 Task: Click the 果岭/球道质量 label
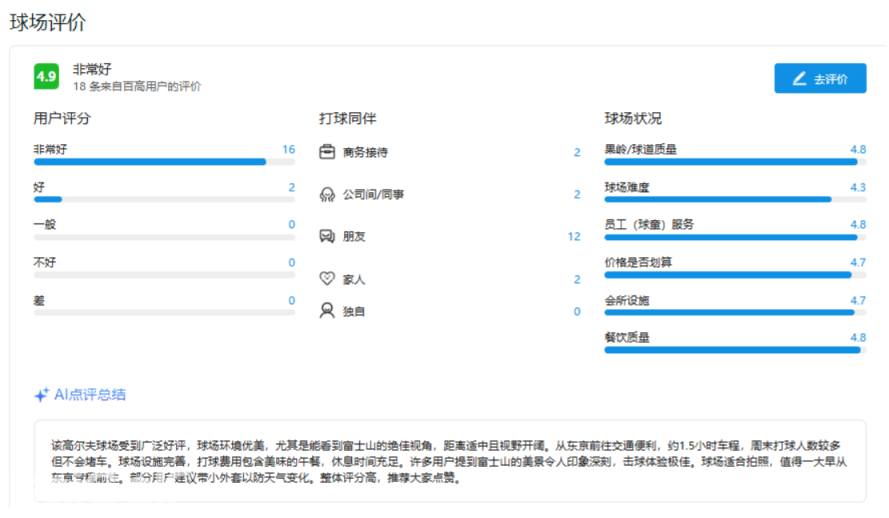pyautogui.click(x=640, y=149)
